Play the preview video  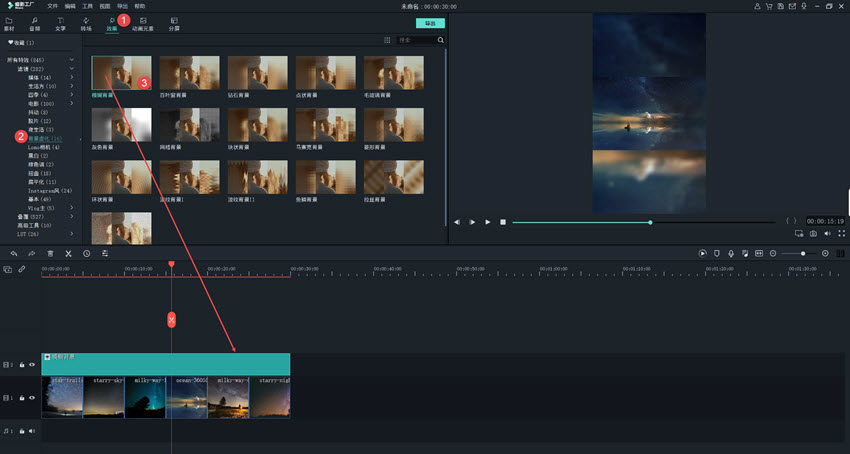pyautogui.click(x=487, y=222)
